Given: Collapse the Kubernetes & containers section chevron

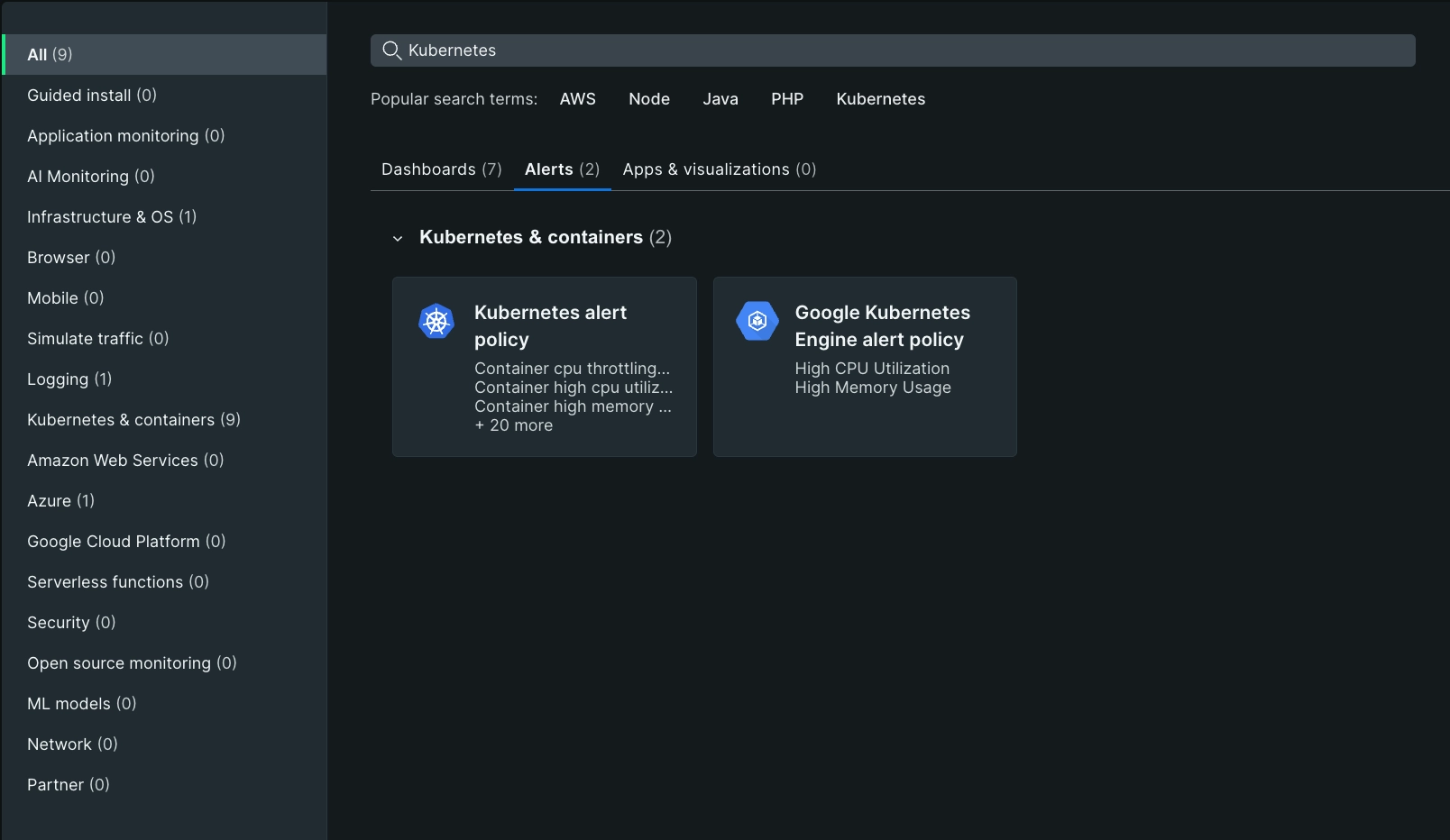Looking at the screenshot, I should click(398, 238).
